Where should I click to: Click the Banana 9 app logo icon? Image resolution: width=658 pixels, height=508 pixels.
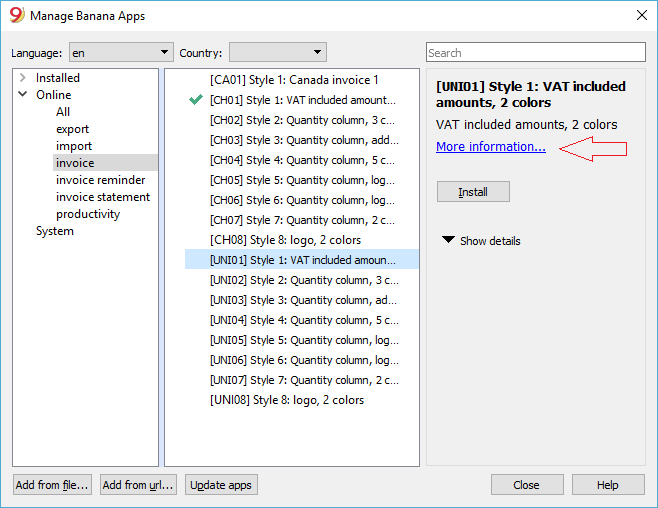17,16
